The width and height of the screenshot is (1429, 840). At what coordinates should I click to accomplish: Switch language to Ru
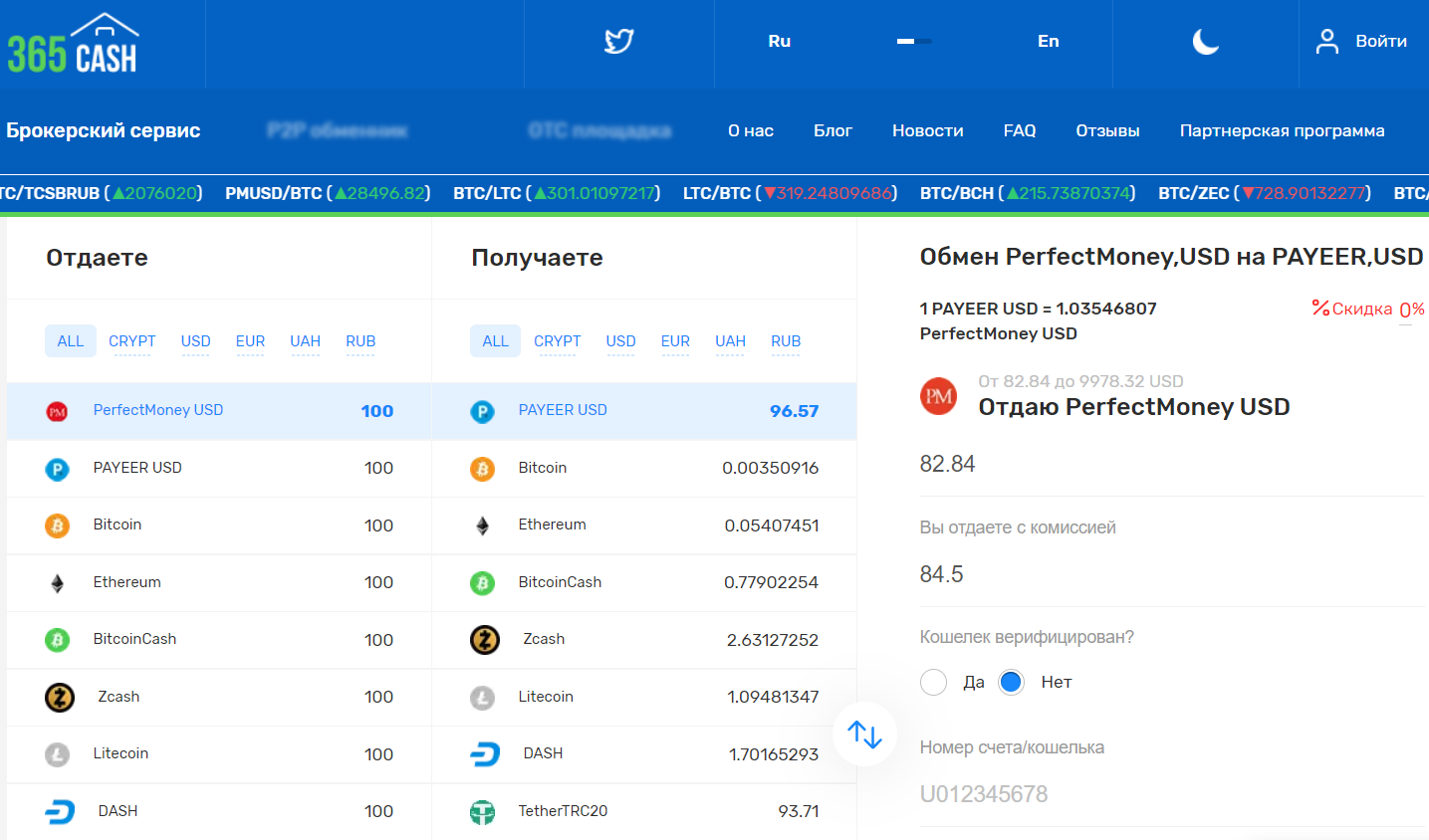pyautogui.click(x=779, y=41)
